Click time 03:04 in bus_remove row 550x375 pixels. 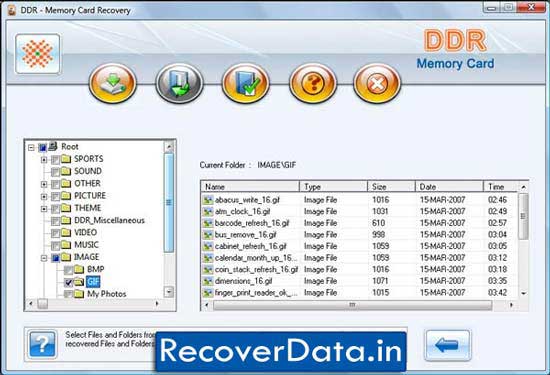click(497, 234)
